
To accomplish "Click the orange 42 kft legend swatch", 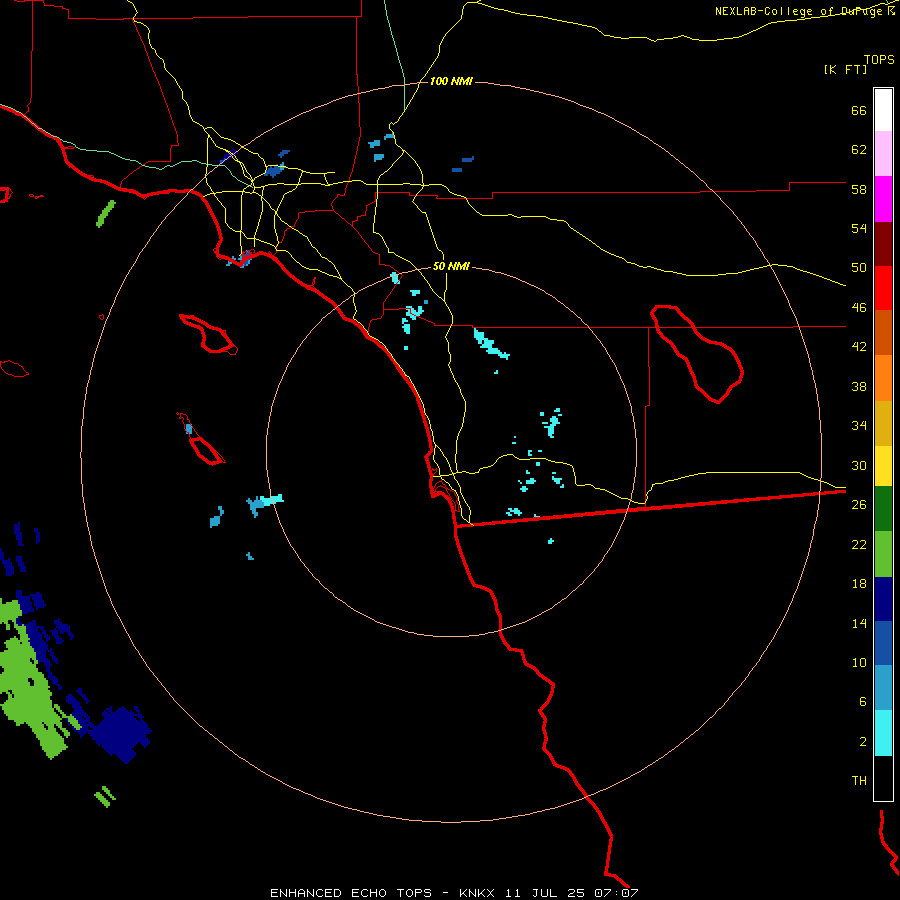I will [883, 378].
